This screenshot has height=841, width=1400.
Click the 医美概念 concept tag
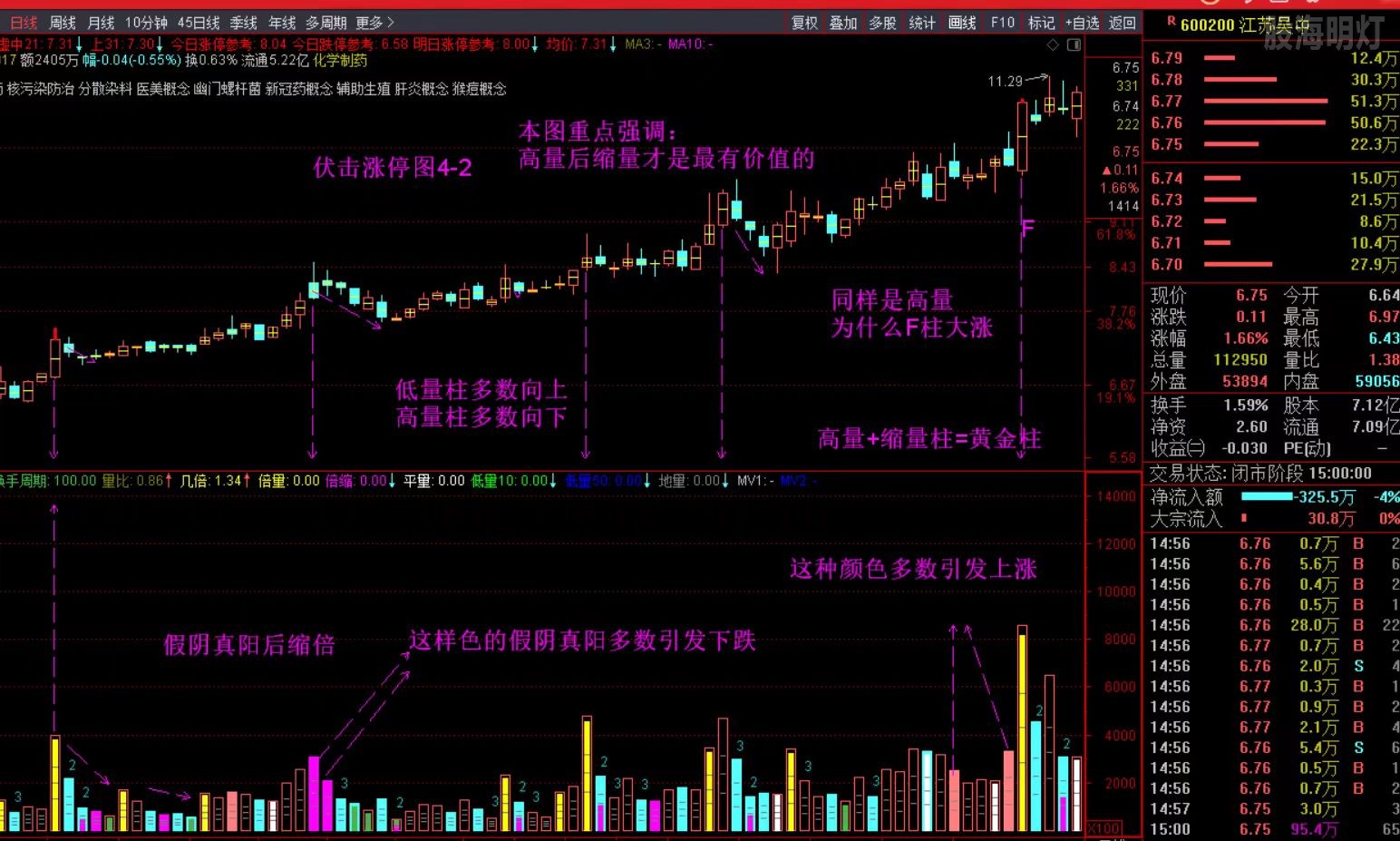(x=163, y=89)
